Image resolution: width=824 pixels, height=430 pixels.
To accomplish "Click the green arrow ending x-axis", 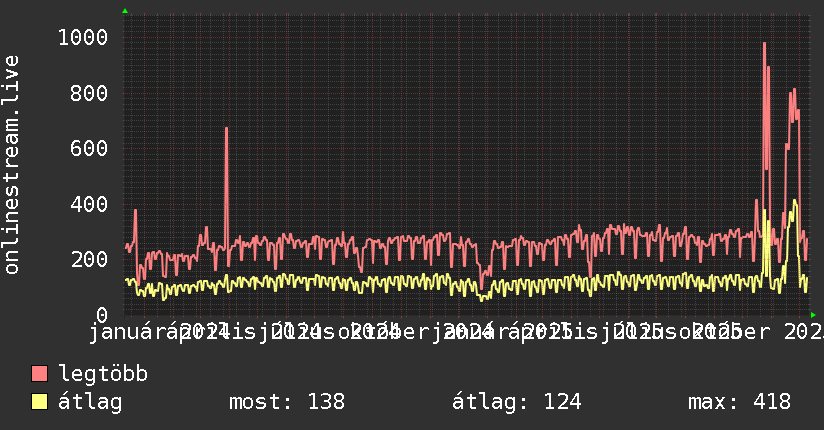I will pos(813,315).
